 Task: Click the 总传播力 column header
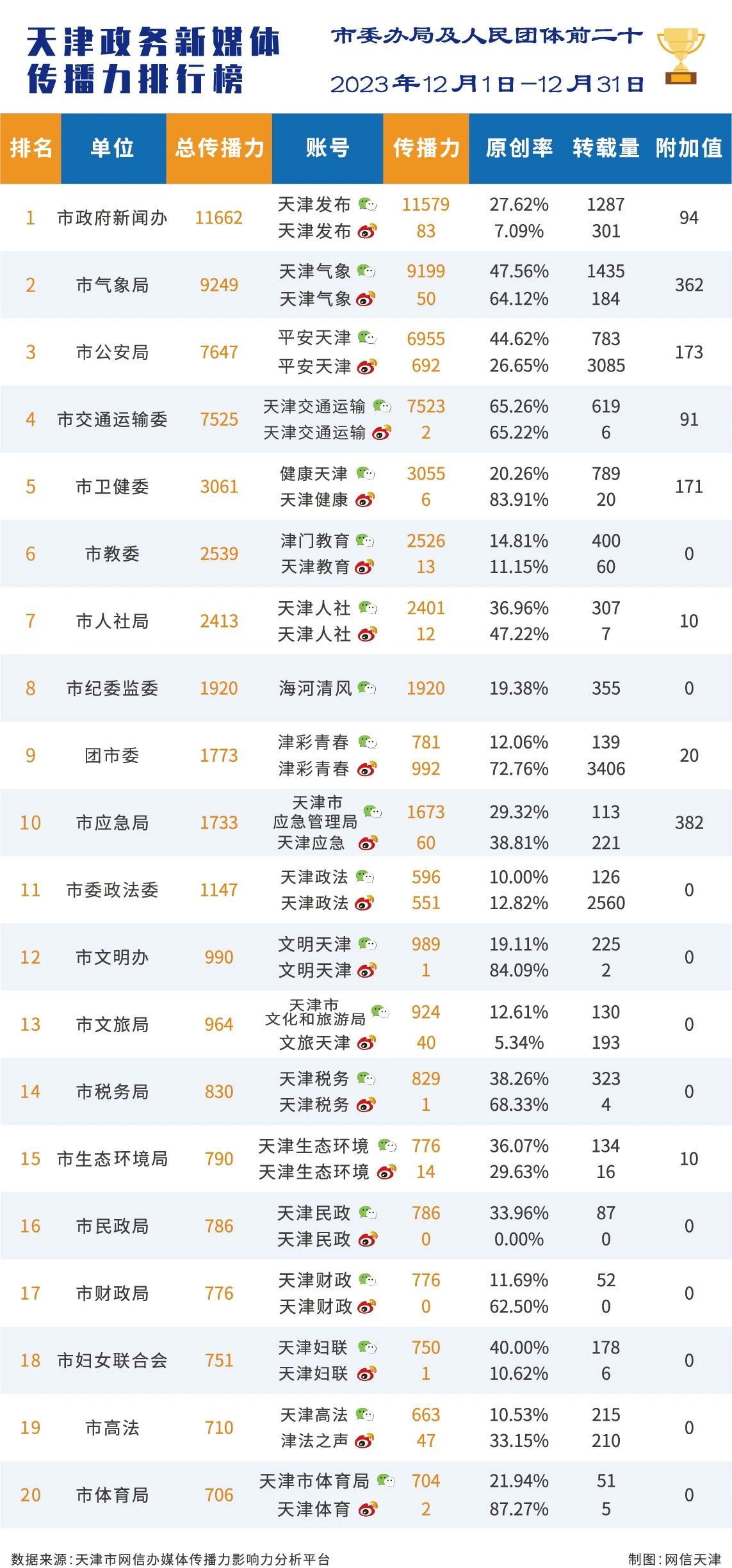click(x=219, y=149)
